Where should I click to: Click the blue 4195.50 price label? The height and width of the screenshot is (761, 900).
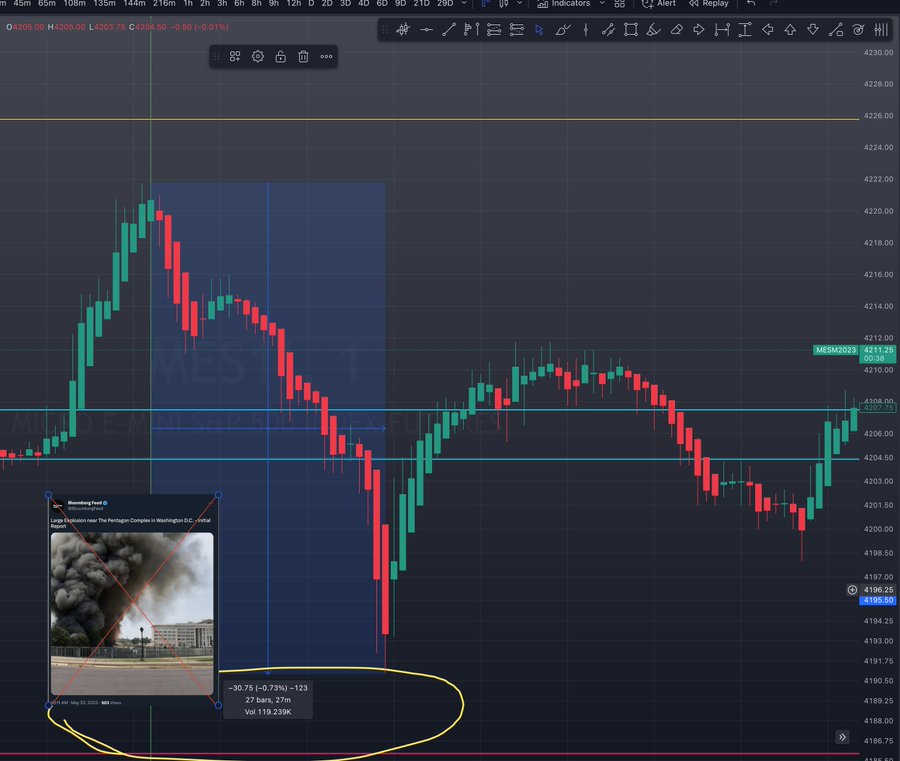coord(878,600)
